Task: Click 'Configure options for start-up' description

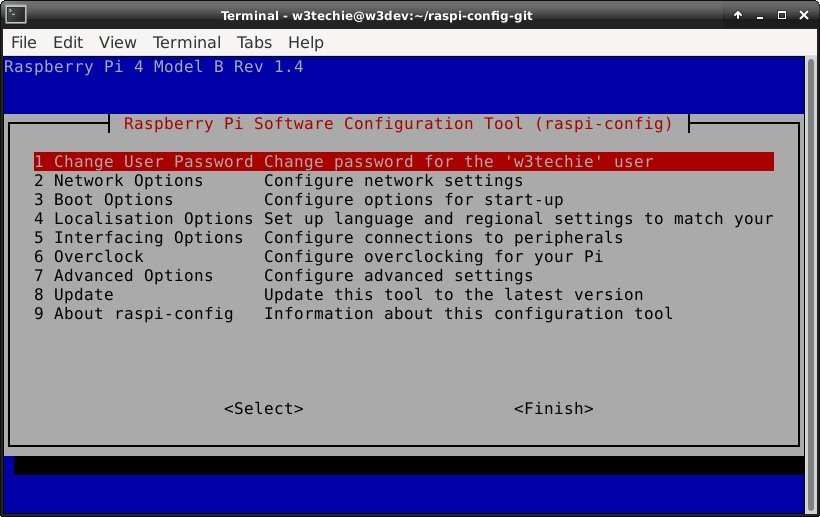Action: [x=414, y=200]
